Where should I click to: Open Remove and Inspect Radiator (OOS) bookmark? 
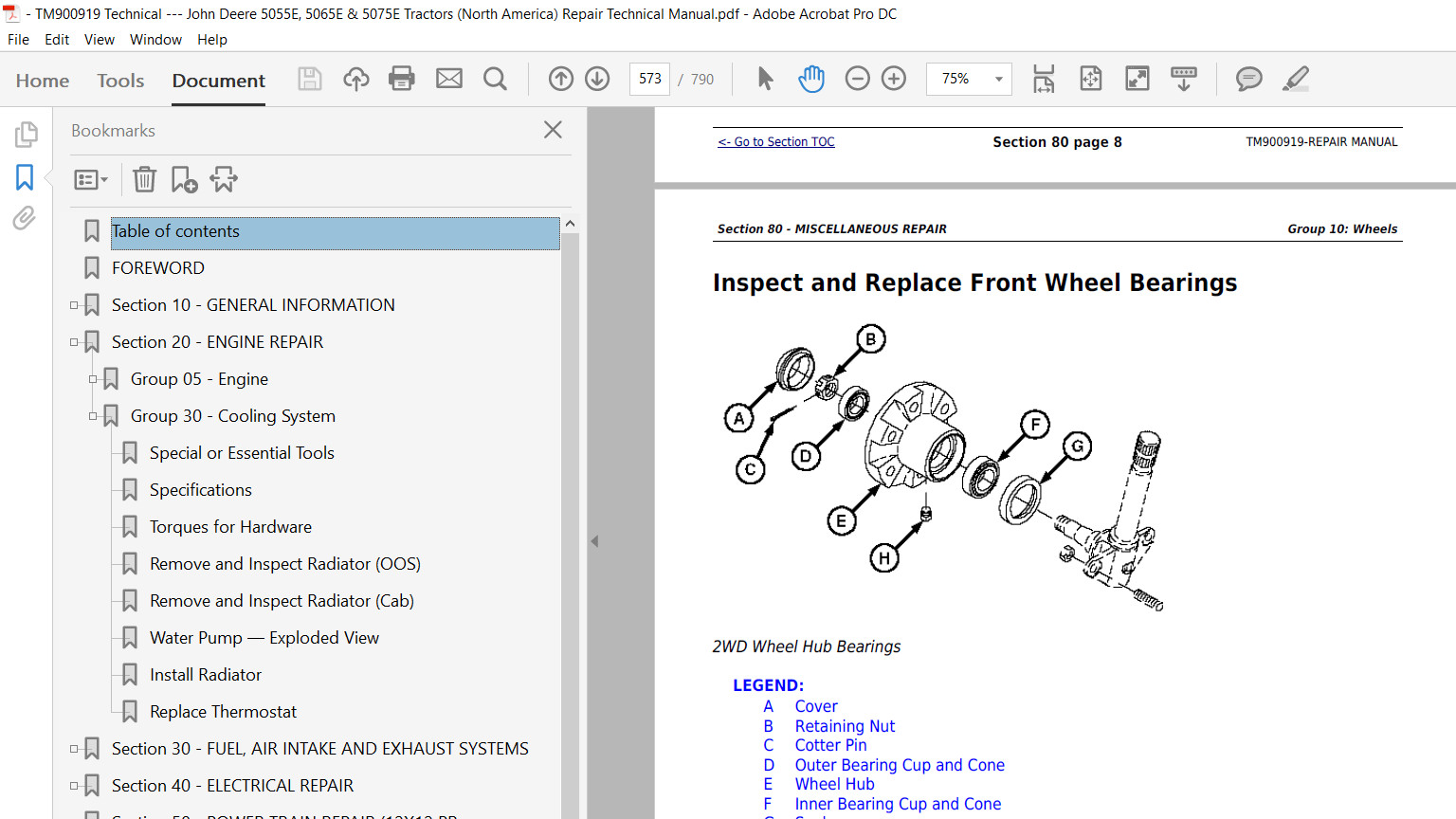pyautogui.click(x=285, y=564)
